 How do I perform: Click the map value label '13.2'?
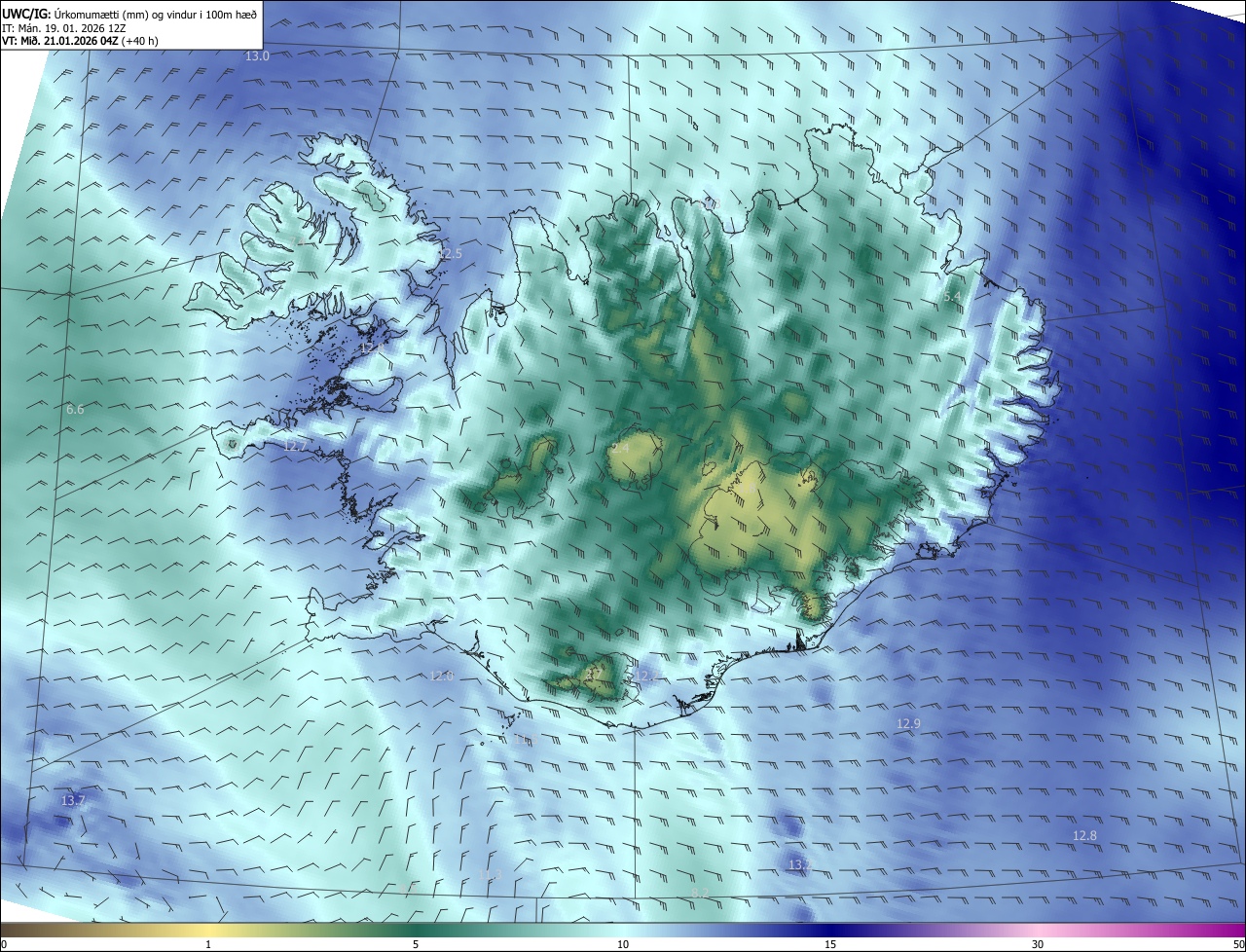click(x=800, y=864)
